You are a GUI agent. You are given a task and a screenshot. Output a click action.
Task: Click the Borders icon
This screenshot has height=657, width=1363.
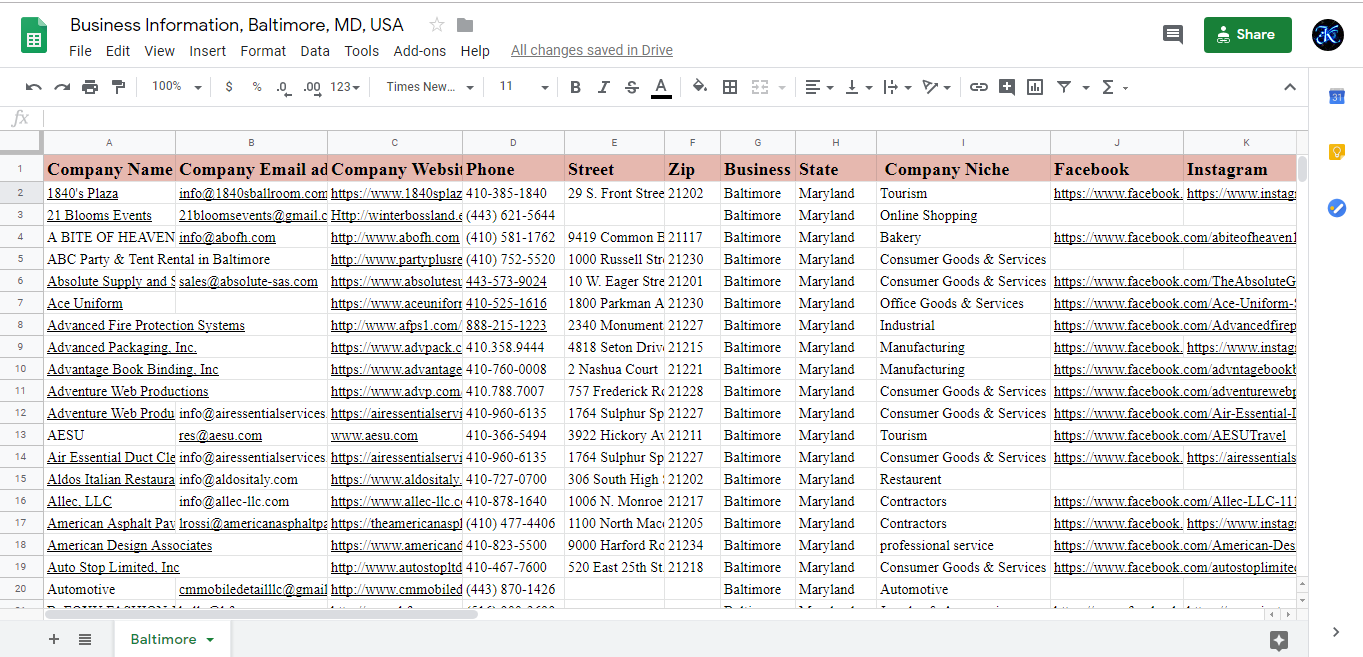click(x=730, y=87)
